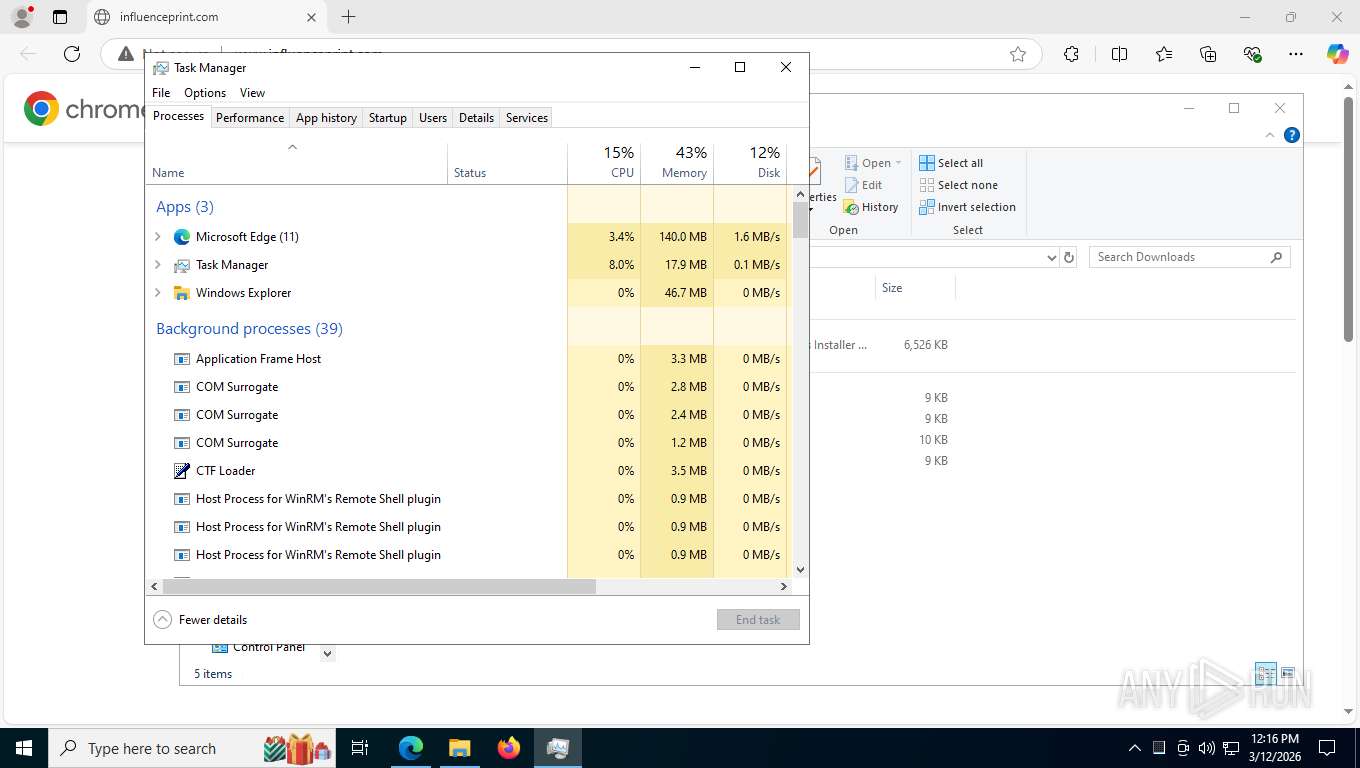This screenshot has width=1360, height=768.
Task: Switch to the Performance tab
Action: click(x=250, y=118)
